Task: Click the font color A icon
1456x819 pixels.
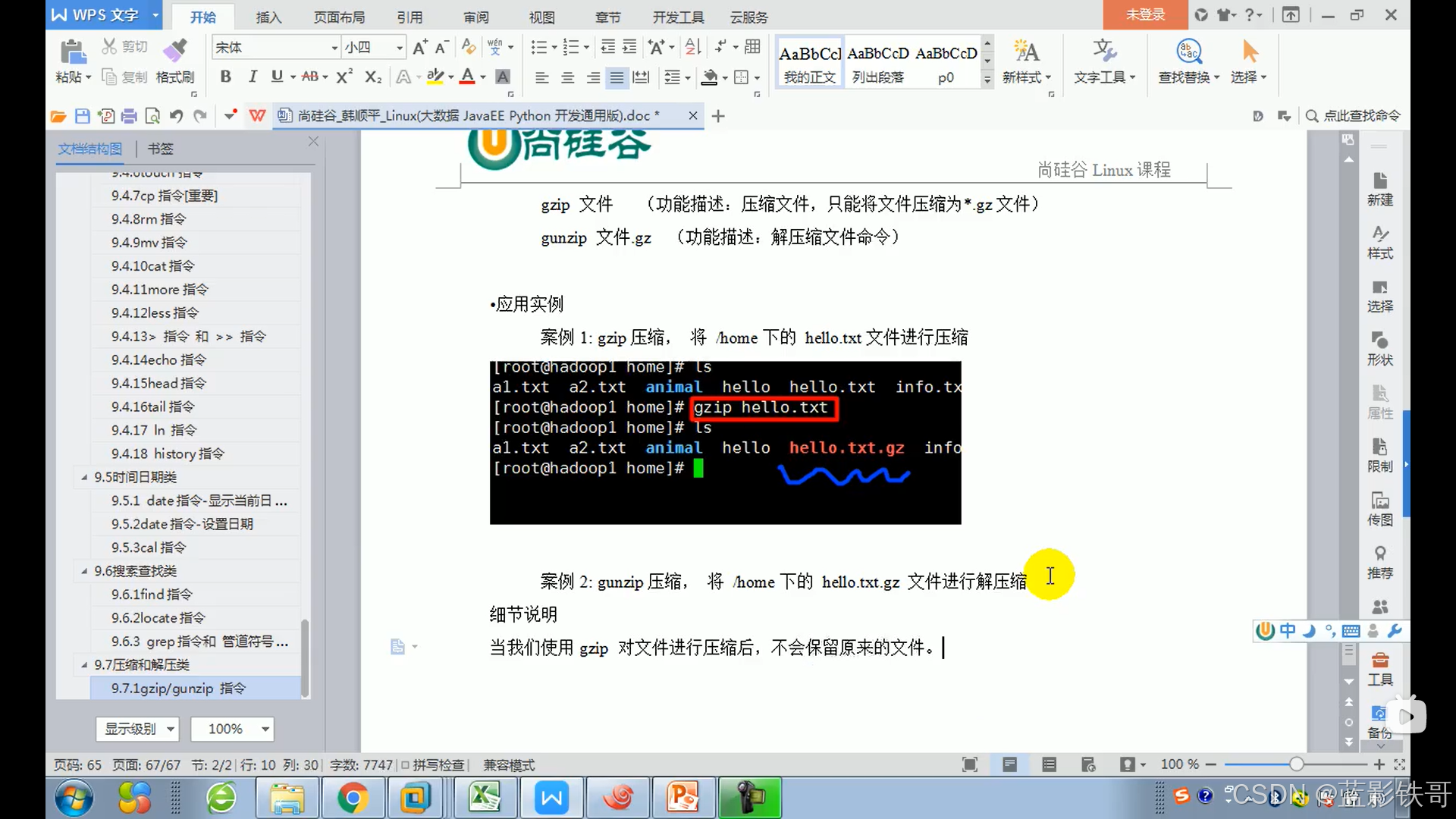Action: (x=467, y=76)
